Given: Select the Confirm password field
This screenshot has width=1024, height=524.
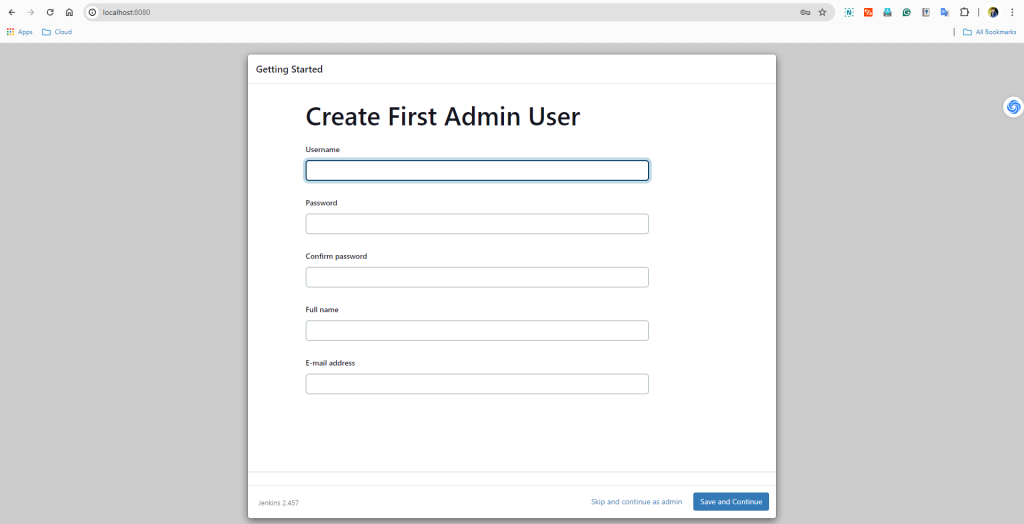Looking at the screenshot, I should 477,277.
